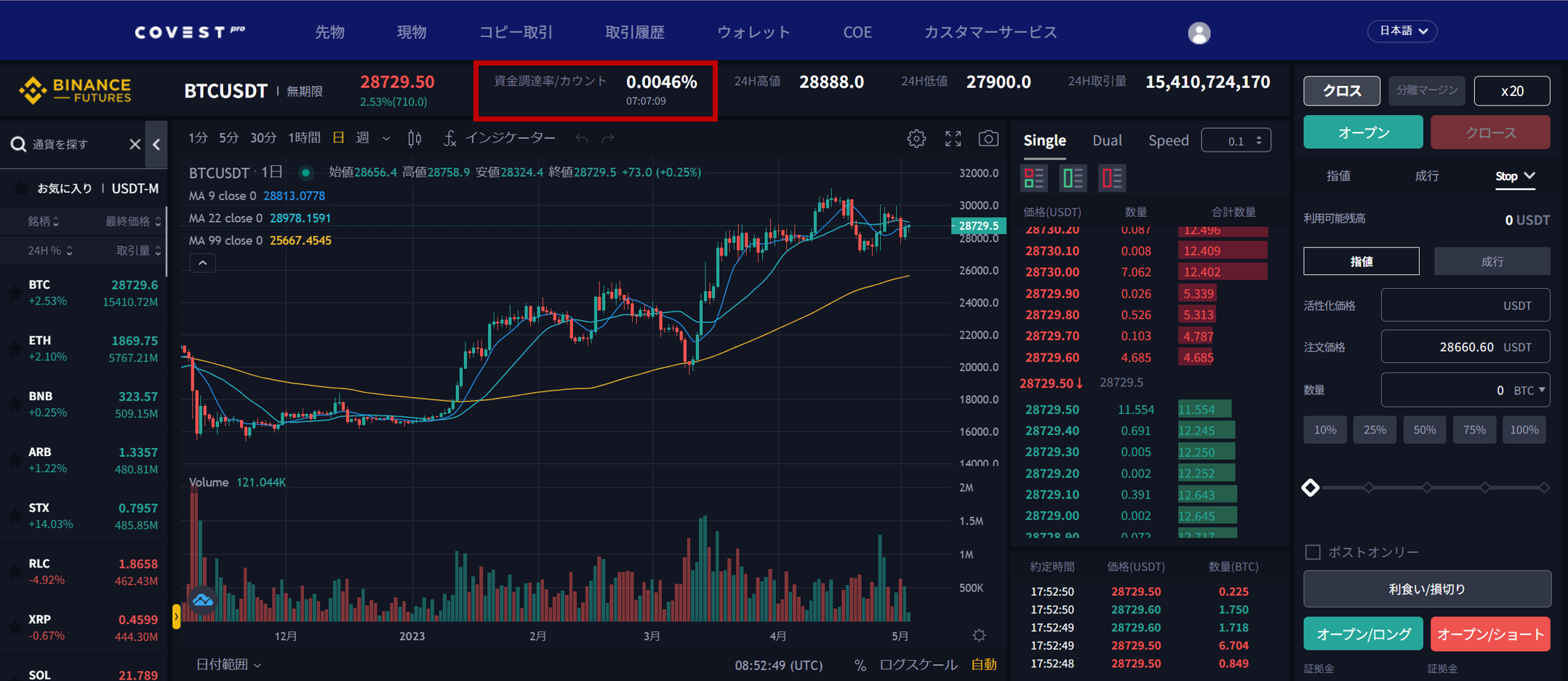Click the undo arrow in chart toolbar
Viewport: 1568px width, 681px height.
click(x=581, y=138)
